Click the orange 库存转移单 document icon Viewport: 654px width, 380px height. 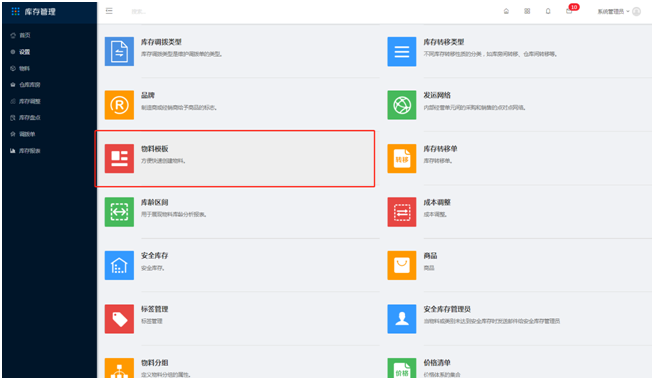pyautogui.click(x=402, y=159)
